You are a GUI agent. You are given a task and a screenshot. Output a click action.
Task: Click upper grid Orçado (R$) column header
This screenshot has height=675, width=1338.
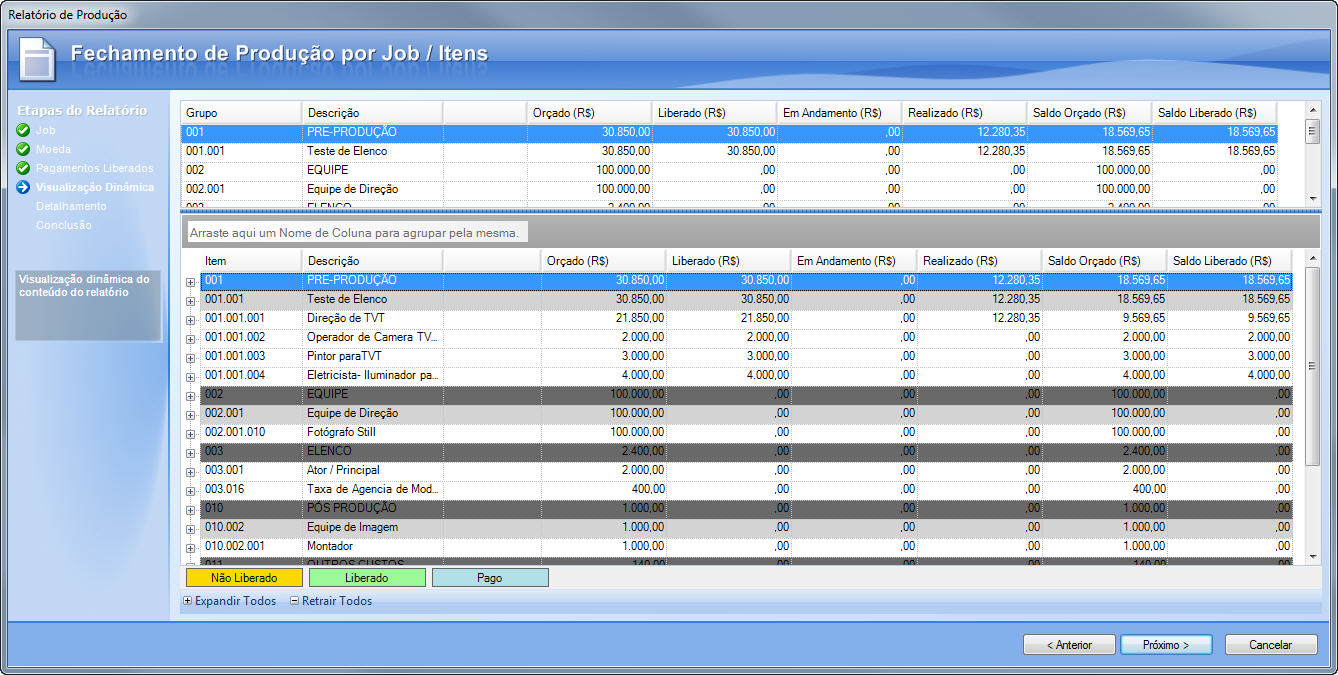point(589,113)
